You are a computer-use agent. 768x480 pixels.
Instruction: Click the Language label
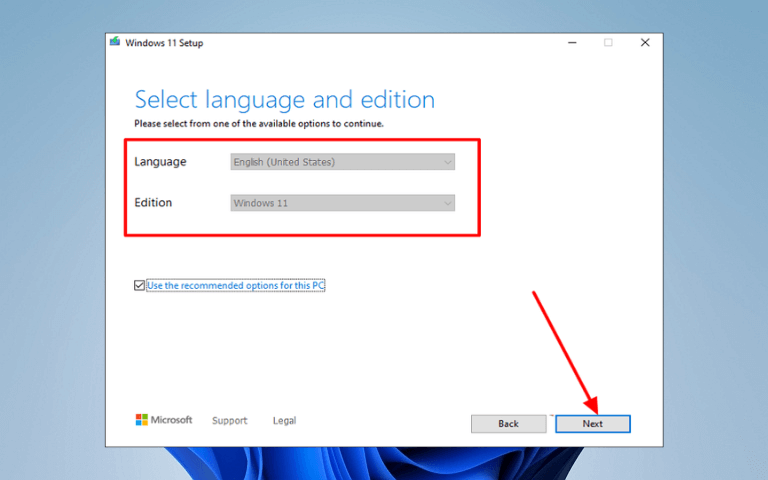pyautogui.click(x=160, y=162)
